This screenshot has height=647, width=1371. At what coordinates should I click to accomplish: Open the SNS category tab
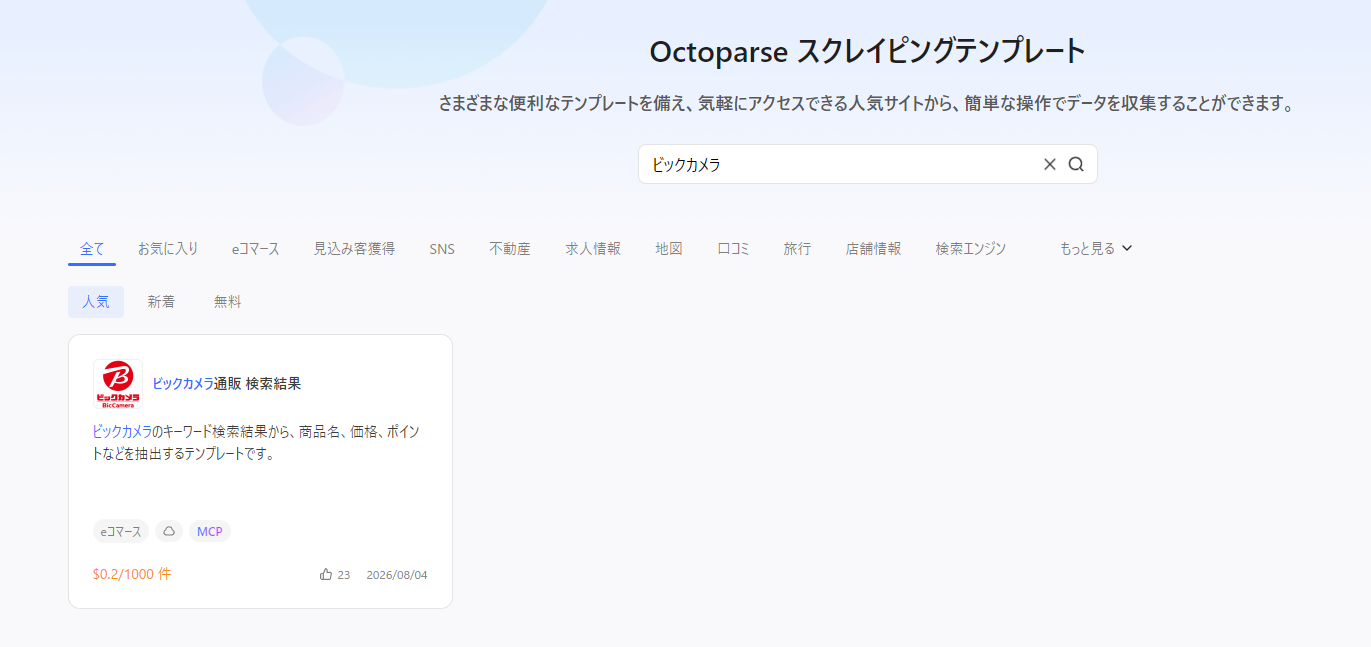point(442,249)
